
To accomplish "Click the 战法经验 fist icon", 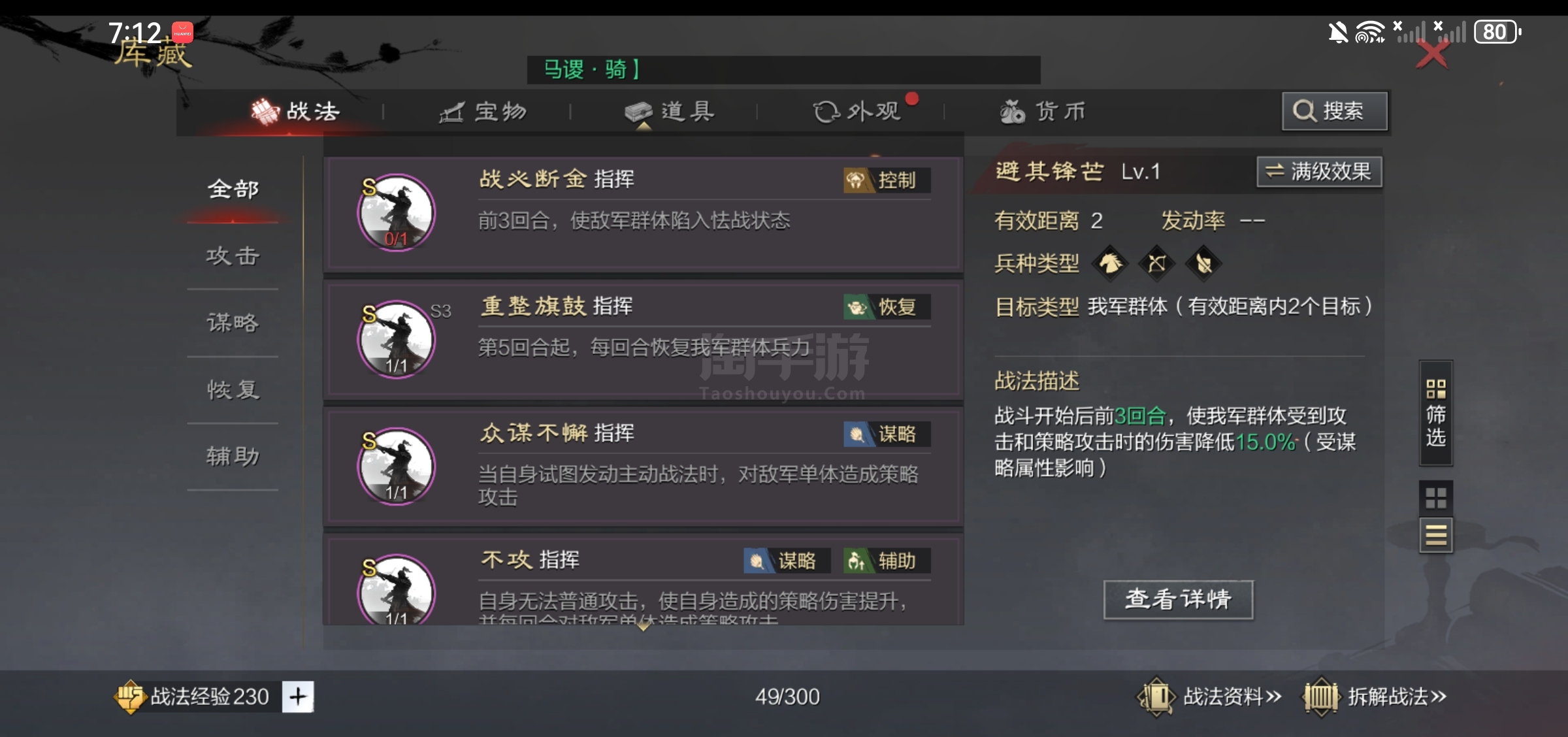I will click(129, 696).
